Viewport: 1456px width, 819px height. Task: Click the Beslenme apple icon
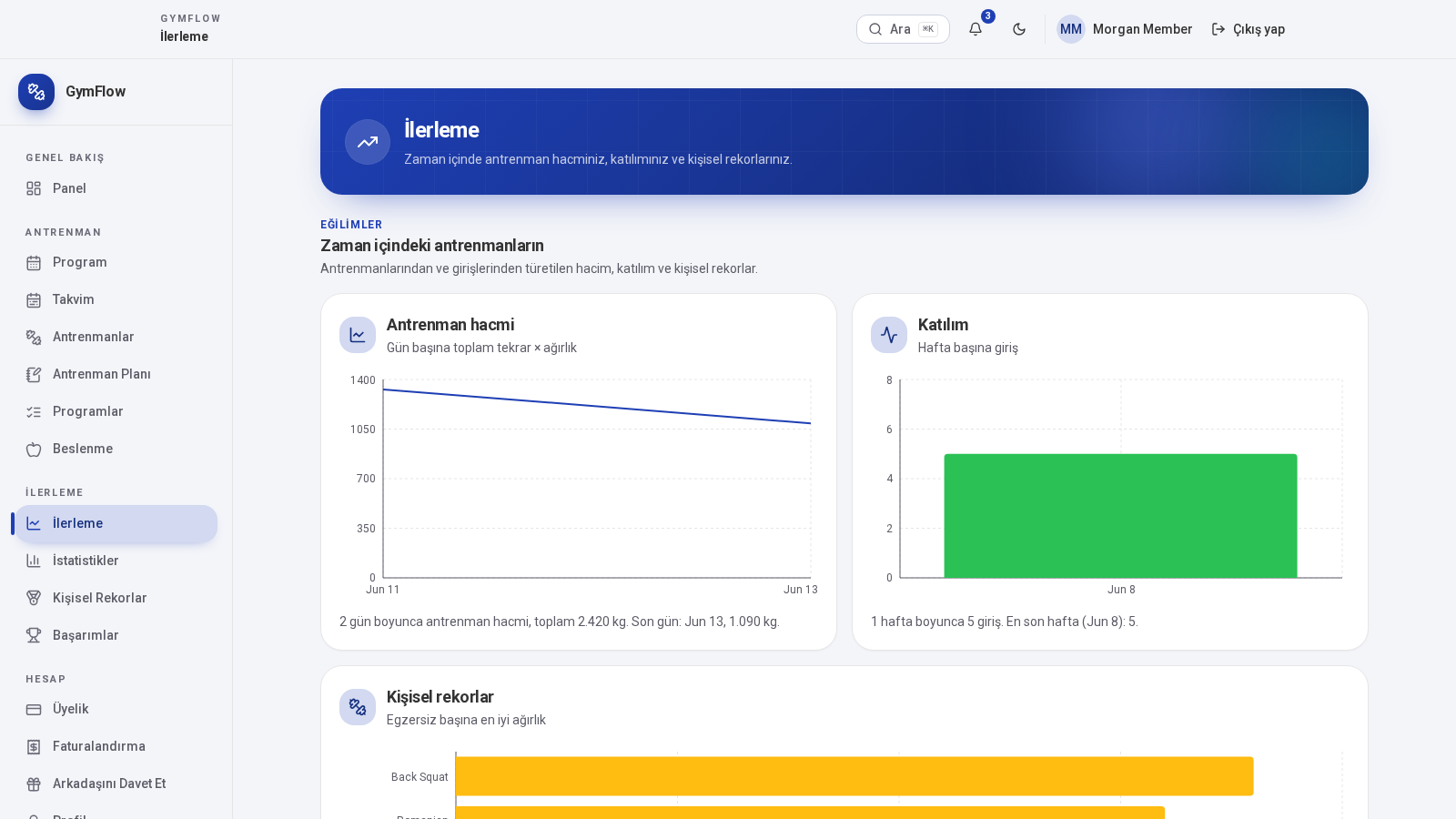[x=34, y=450]
